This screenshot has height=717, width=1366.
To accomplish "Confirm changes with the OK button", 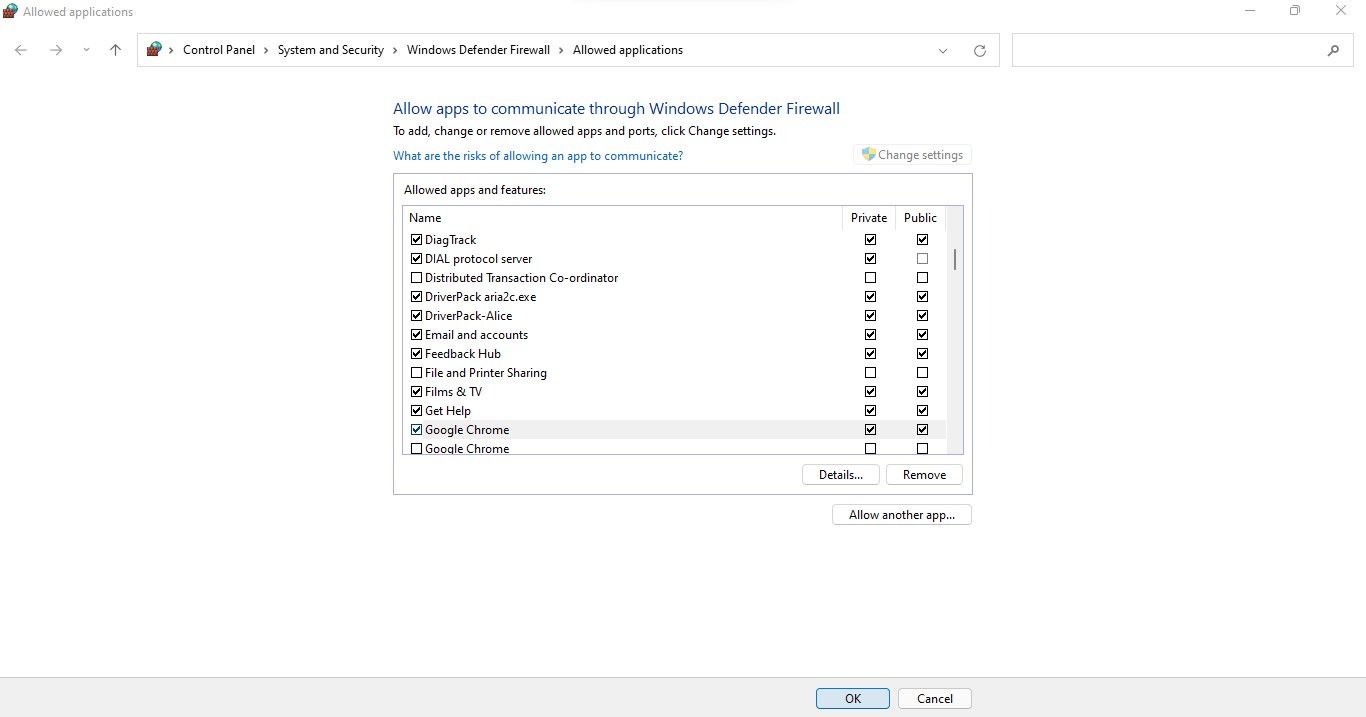I will (x=852, y=698).
